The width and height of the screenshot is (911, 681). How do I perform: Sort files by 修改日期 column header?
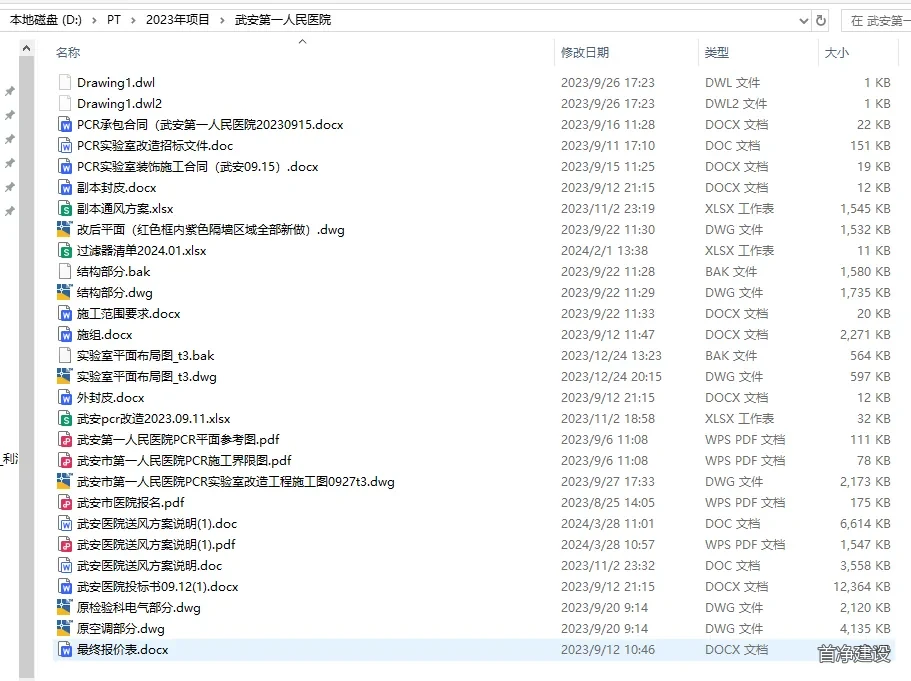pyautogui.click(x=584, y=52)
